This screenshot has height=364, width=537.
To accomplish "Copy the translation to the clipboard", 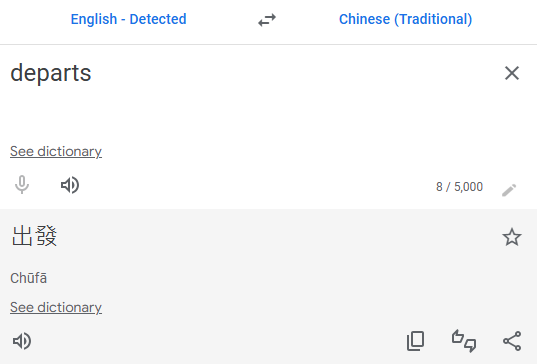I will [415, 341].
